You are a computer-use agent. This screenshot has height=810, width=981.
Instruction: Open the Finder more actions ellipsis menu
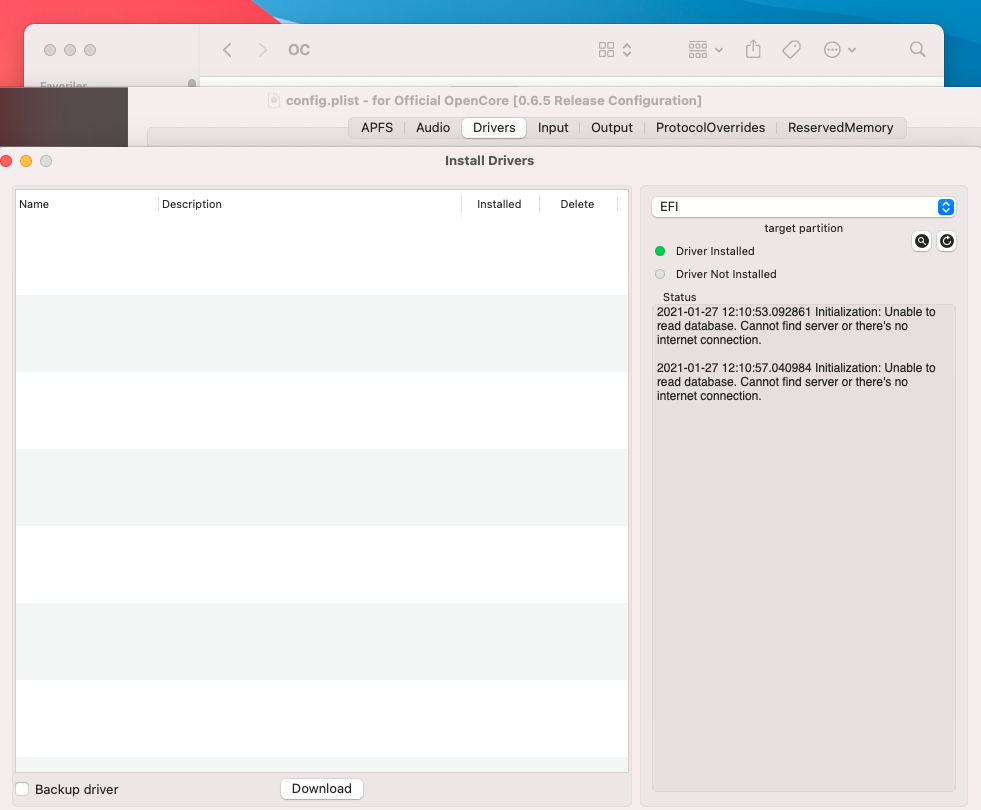(x=839, y=50)
